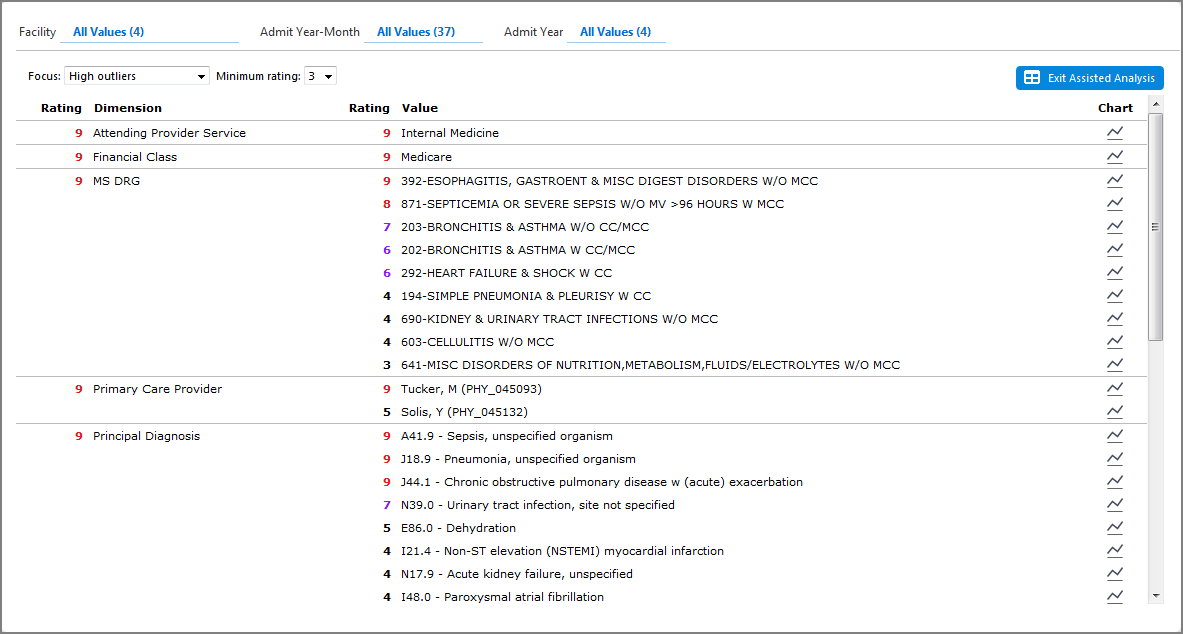The height and width of the screenshot is (634, 1183).
Task: Open chart for 871-SEPTICEMIA severe sepsis row
Action: [1115, 203]
